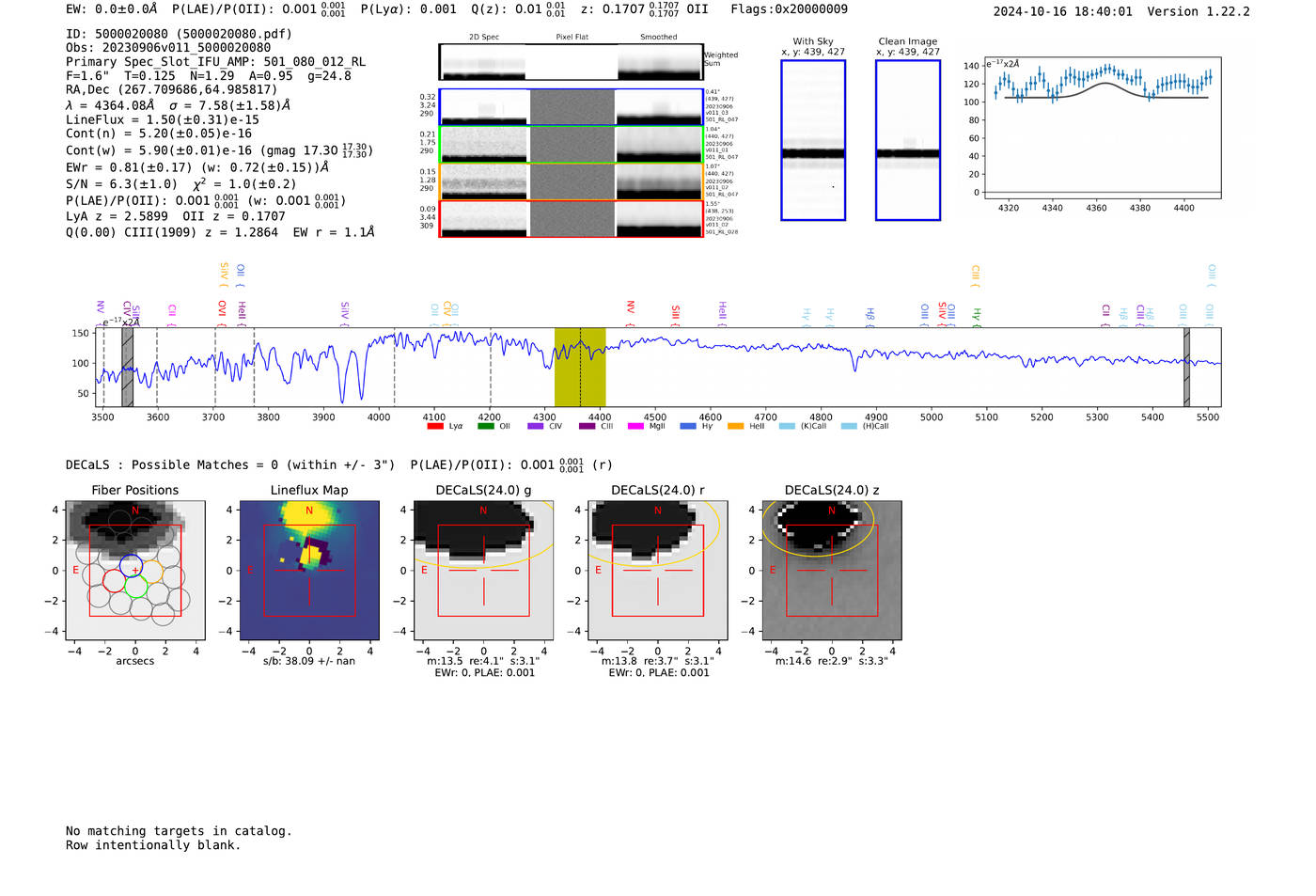Select the blue-bordered 2D spectrum row
Viewport: 1316px width, 896px height.
572,107
